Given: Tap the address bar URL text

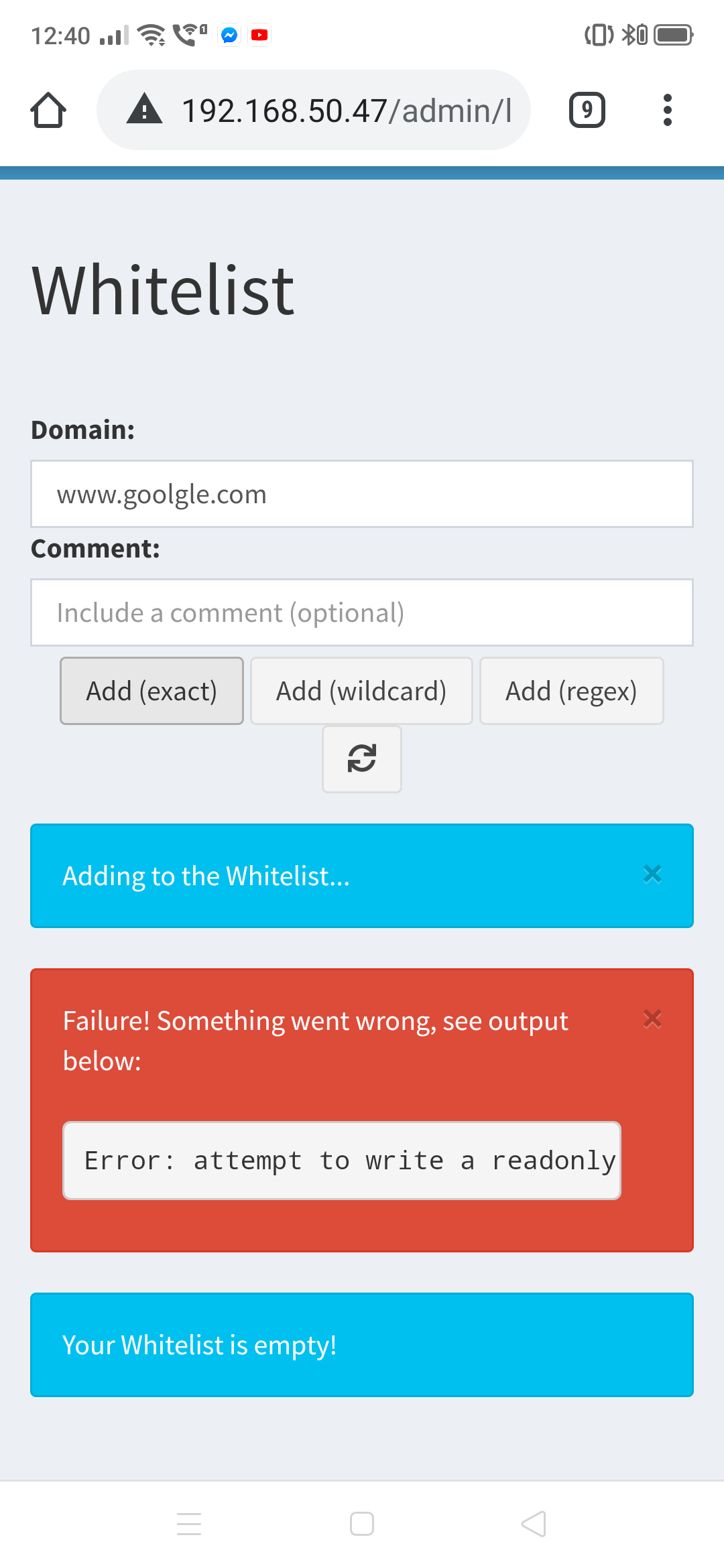Looking at the screenshot, I should coord(347,111).
